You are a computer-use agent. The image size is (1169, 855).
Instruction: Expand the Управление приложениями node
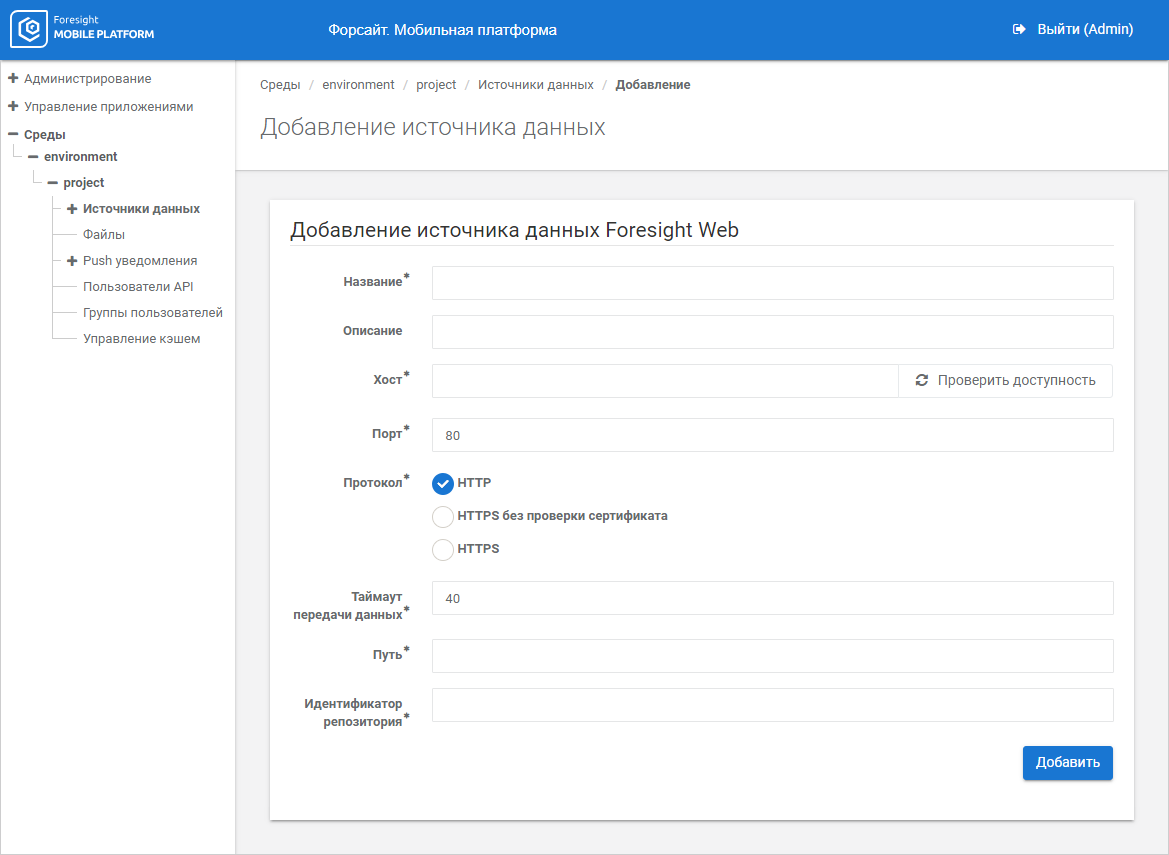click(13, 106)
